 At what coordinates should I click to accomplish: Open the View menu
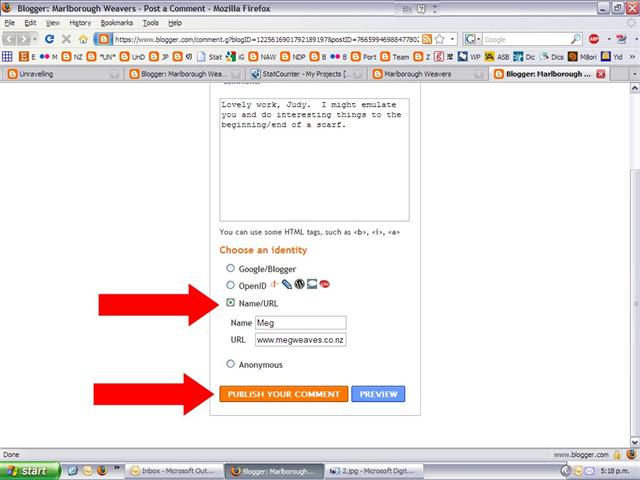52,23
